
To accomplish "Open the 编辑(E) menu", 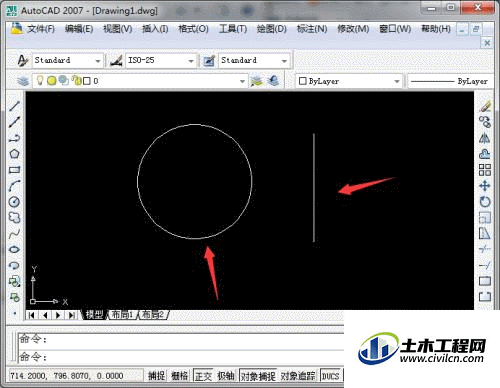I will pos(79,29).
